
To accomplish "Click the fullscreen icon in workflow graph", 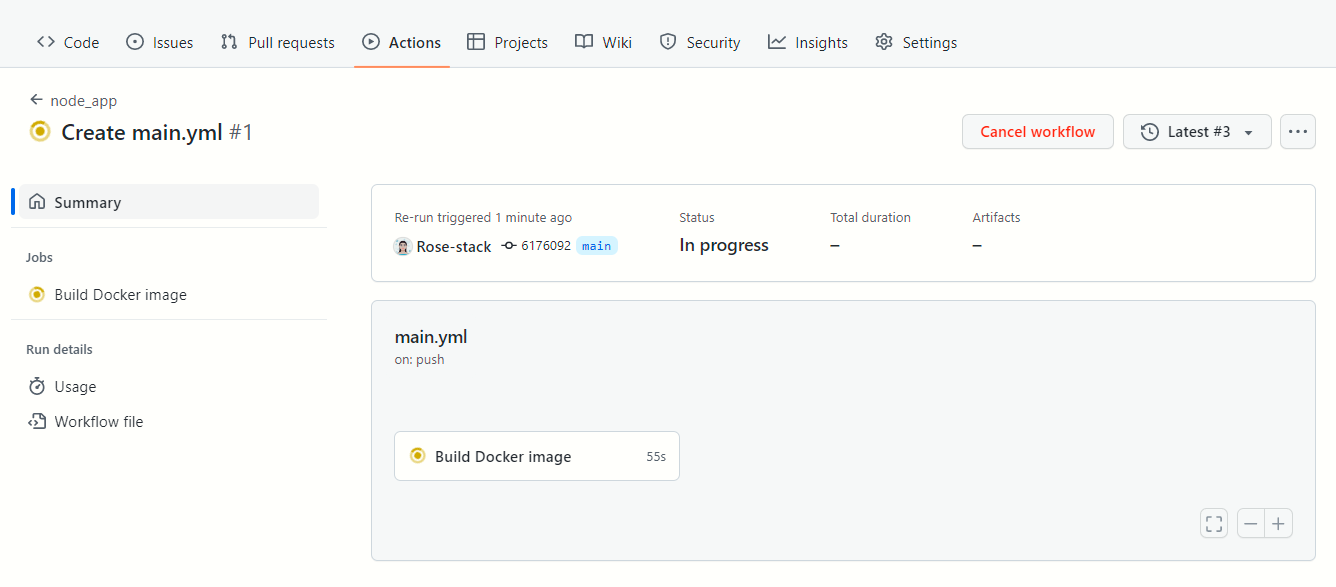I will [1214, 523].
